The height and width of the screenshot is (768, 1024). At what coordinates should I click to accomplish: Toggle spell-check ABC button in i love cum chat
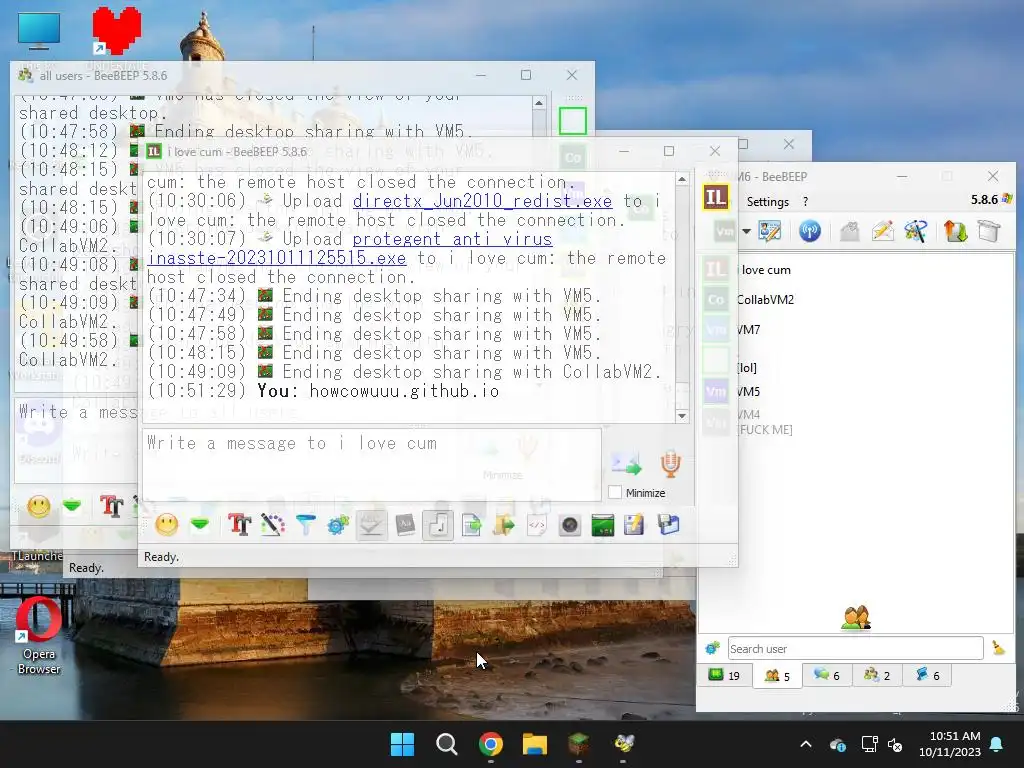click(x=371, y=525)
